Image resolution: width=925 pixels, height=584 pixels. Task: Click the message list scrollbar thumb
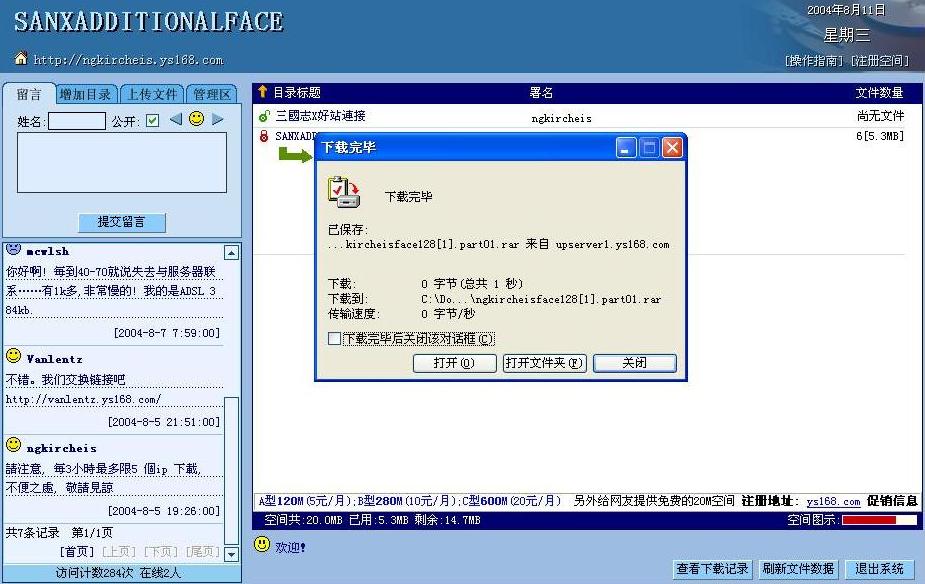(x=231, y=470)
